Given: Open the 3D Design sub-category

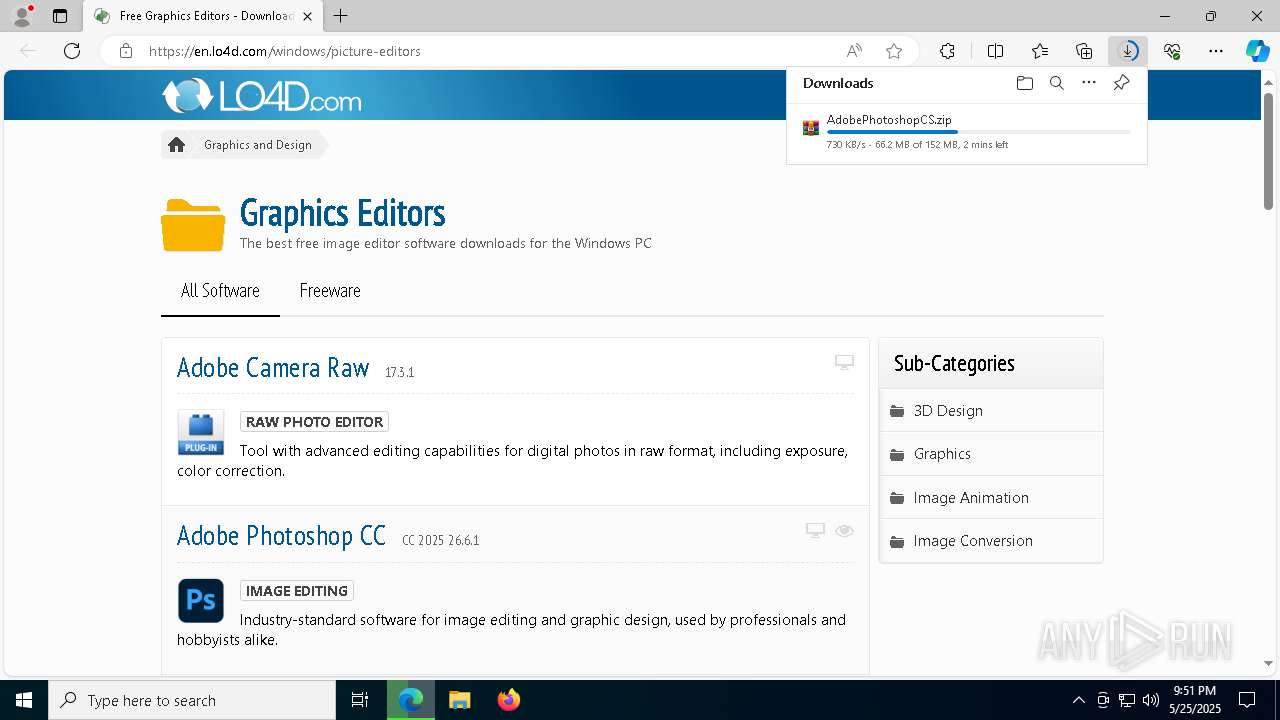Looking at the screenshot, I should pos(991,410).
